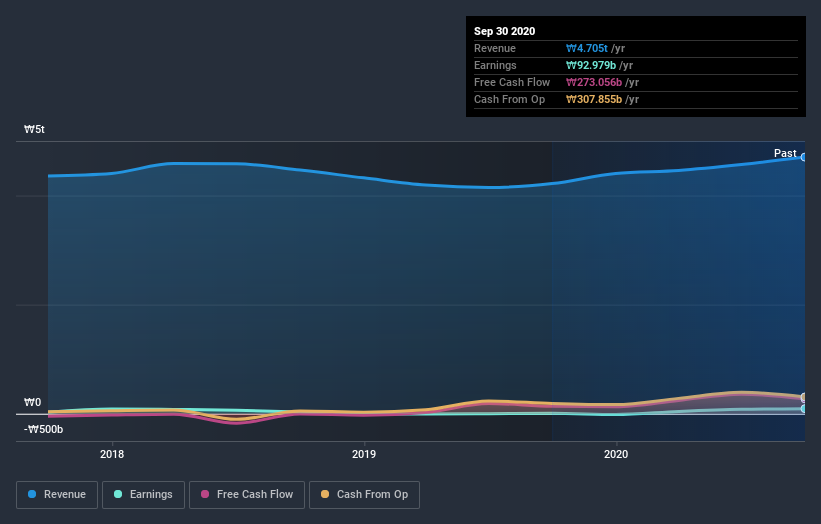This screenshot has width=821, height=524.
Task: Click the Cash From Op endpoint marker
Action: point(803,397)
